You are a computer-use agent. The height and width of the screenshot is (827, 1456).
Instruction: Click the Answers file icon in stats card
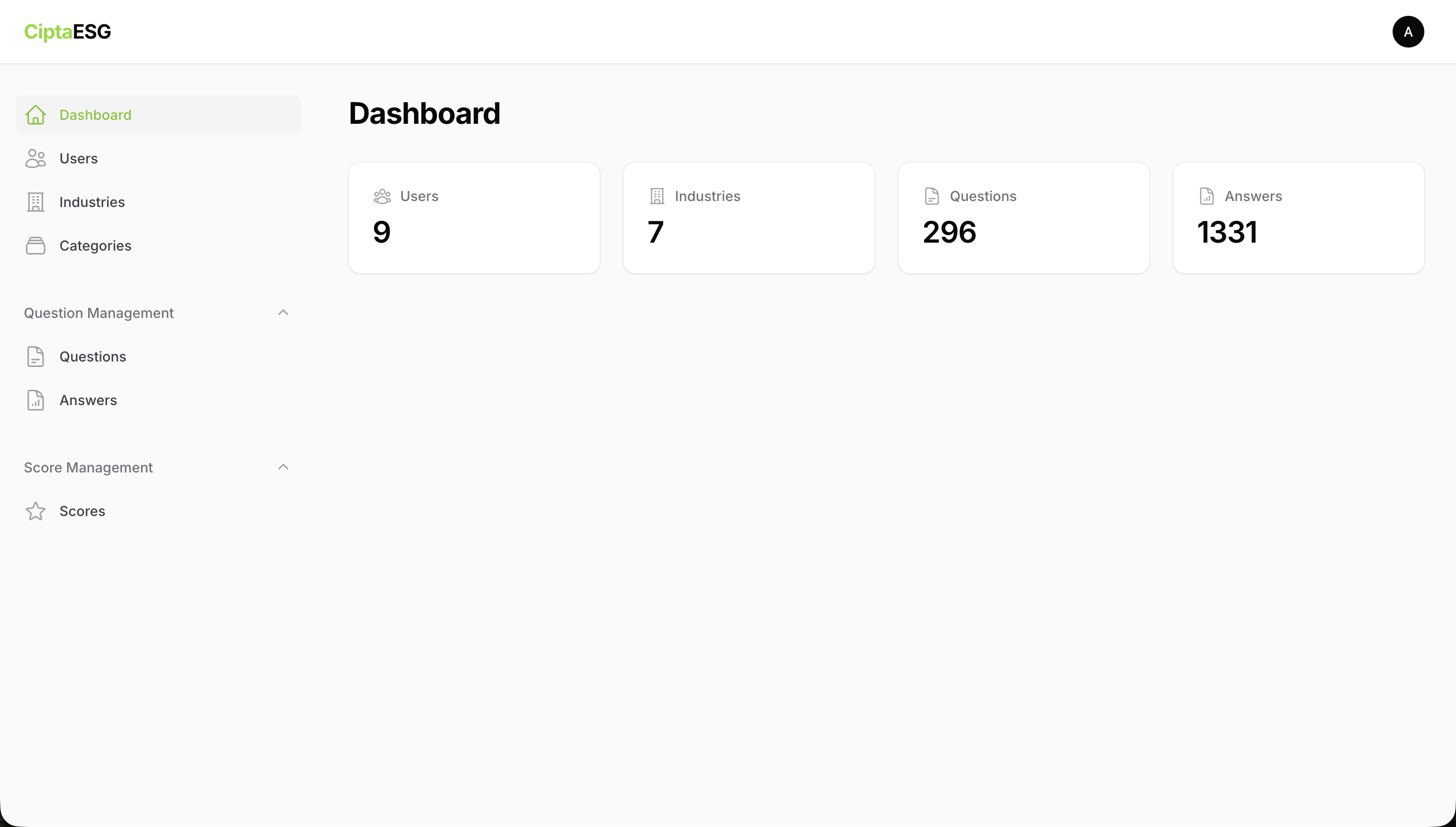pyautogui.click(x=1207, y=197)
